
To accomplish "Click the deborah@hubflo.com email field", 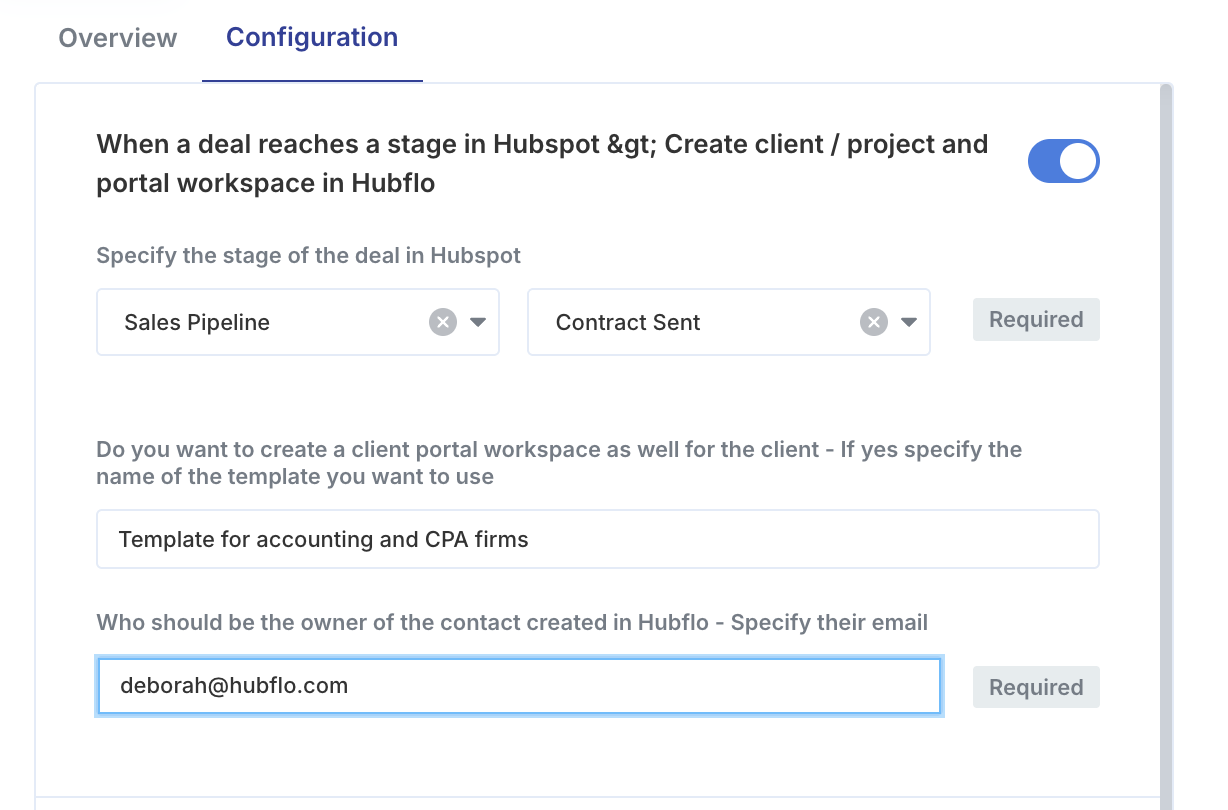I will 519,686.
